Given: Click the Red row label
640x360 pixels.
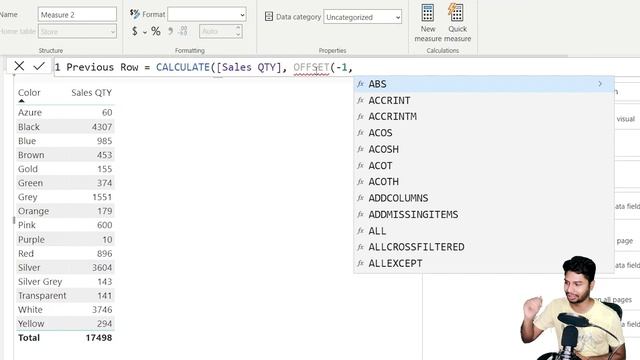Looking at the screenshot, I should point(26,253).
